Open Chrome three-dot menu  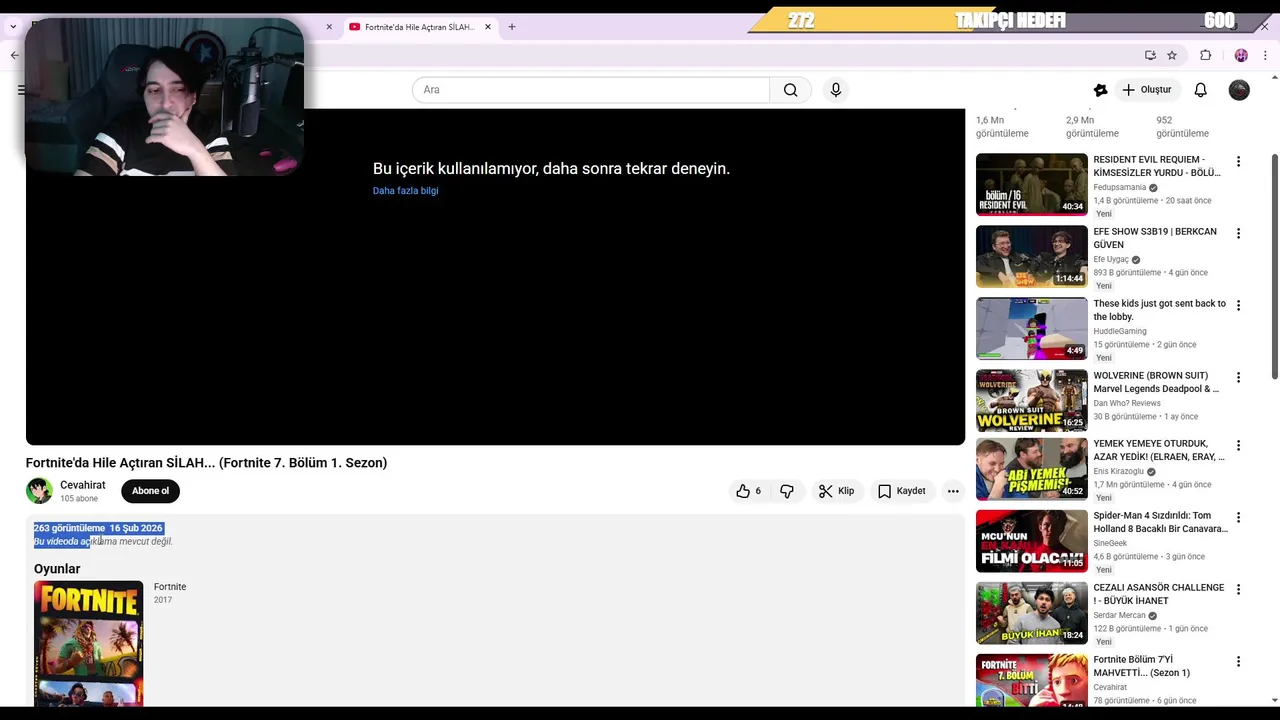click(x=1265, y=55)
